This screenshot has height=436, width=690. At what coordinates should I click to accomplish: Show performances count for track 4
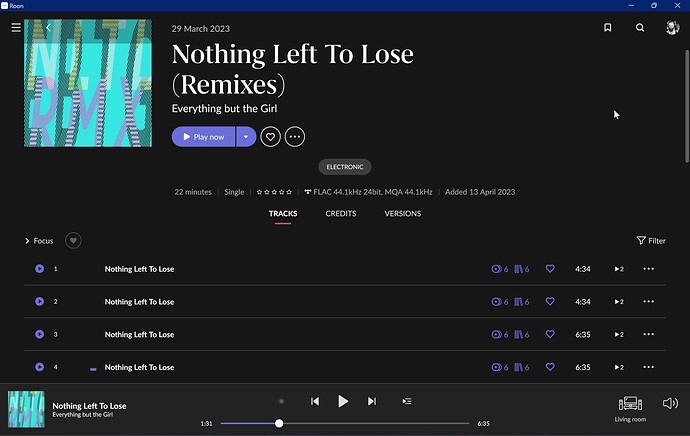click(500, 367)
